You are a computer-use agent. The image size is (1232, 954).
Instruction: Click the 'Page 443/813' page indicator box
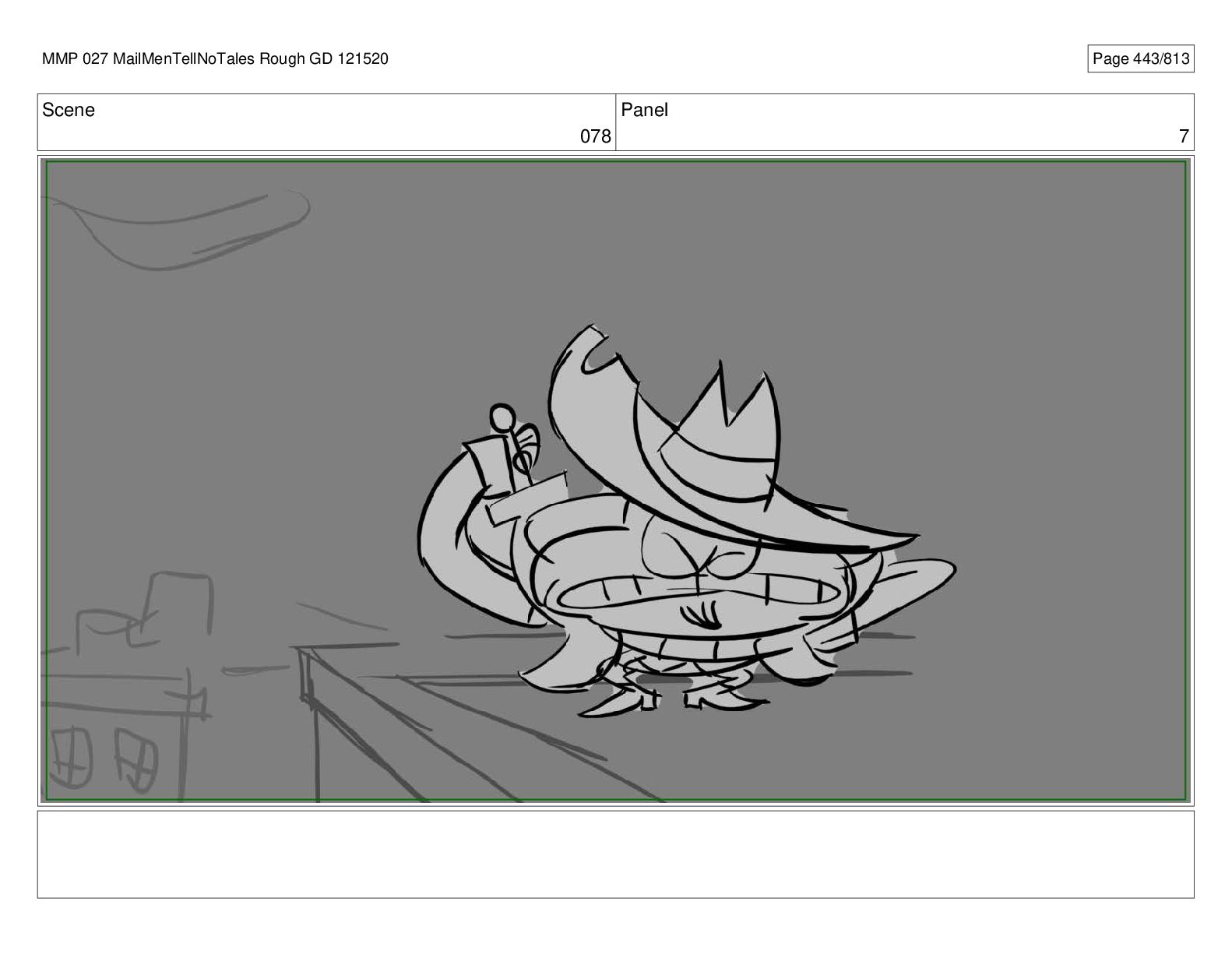(1140, 59)
